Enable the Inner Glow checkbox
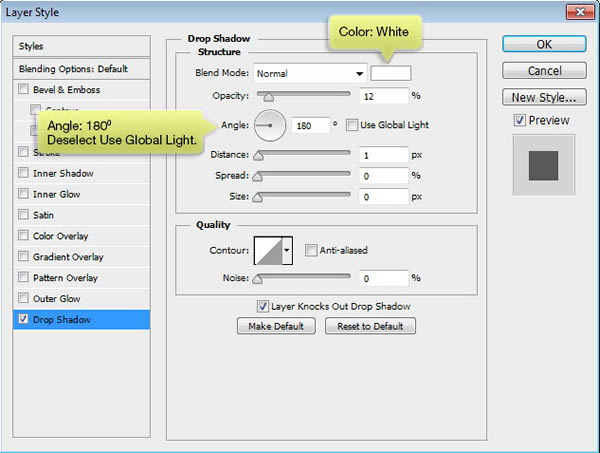The width and height of the screenshot is (600, 453). tap(23, 194)
